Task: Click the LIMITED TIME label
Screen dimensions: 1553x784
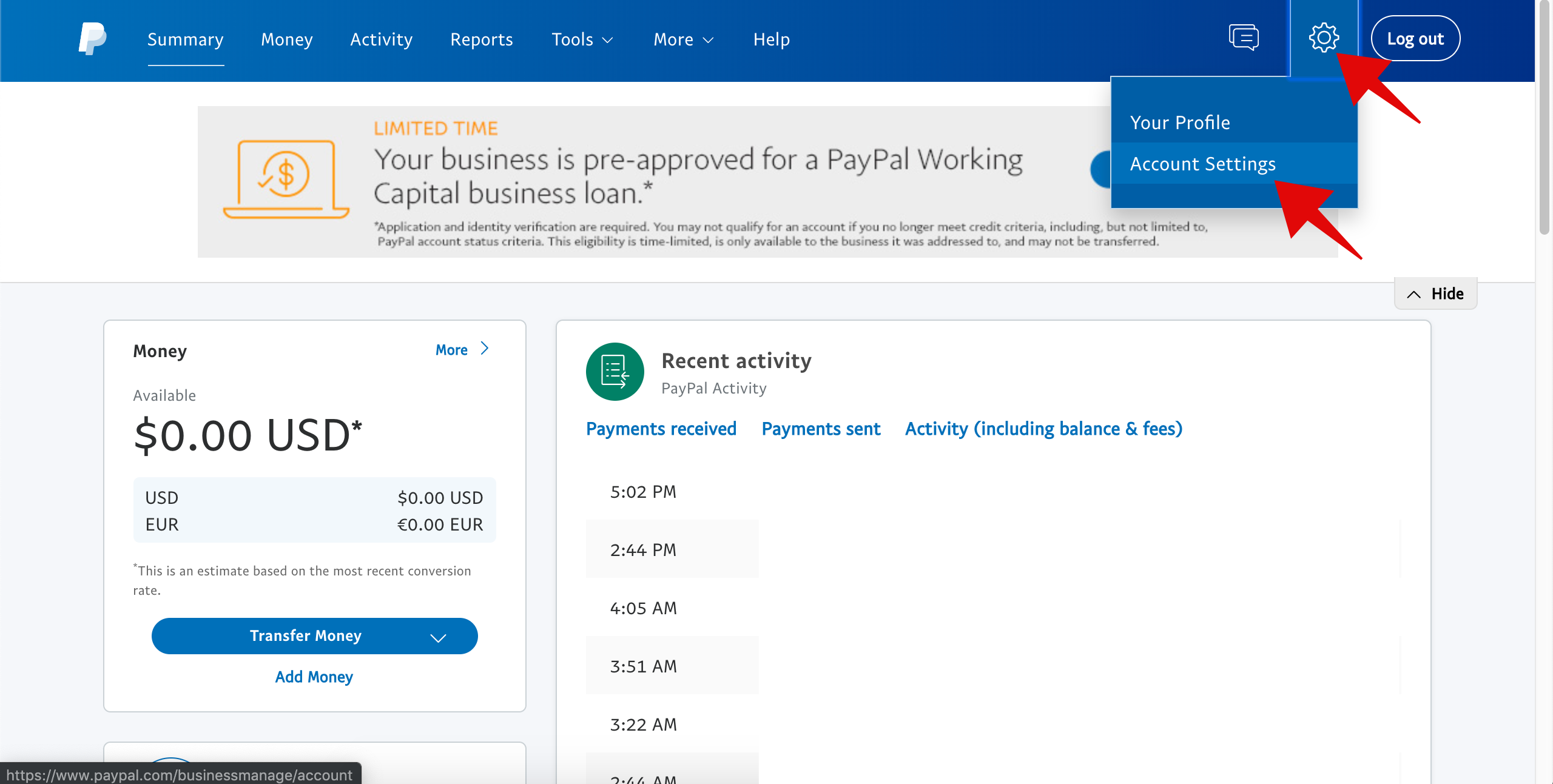Action: pyautogui.click(x=436, y=129)
